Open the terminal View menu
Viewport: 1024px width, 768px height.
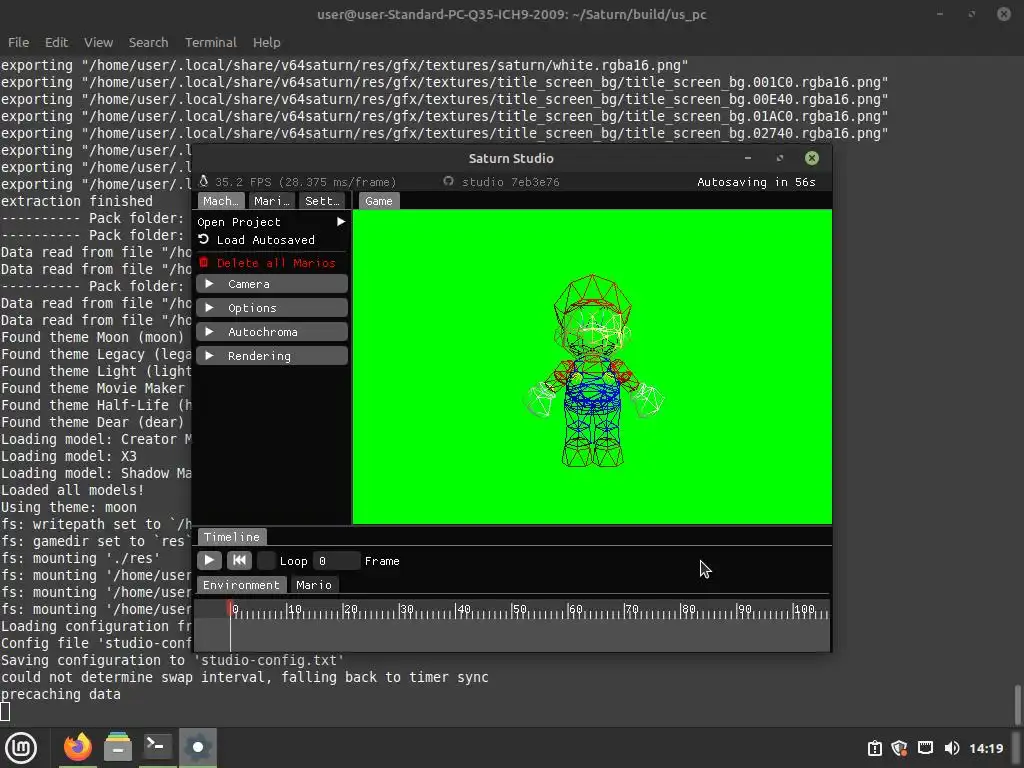[98, 42]
